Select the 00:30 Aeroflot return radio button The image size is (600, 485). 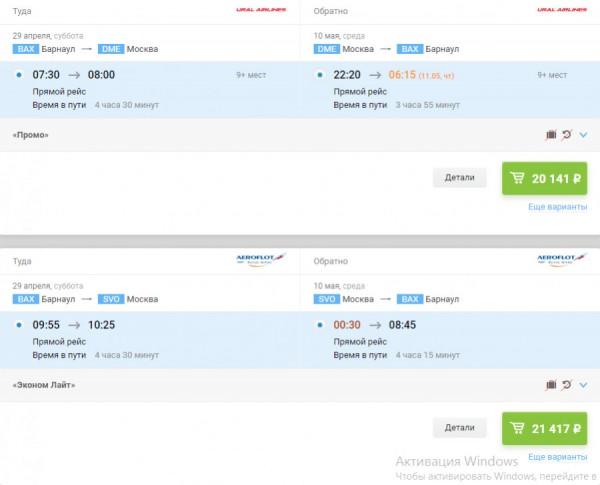pyautogui.click(x=320, y=325)
